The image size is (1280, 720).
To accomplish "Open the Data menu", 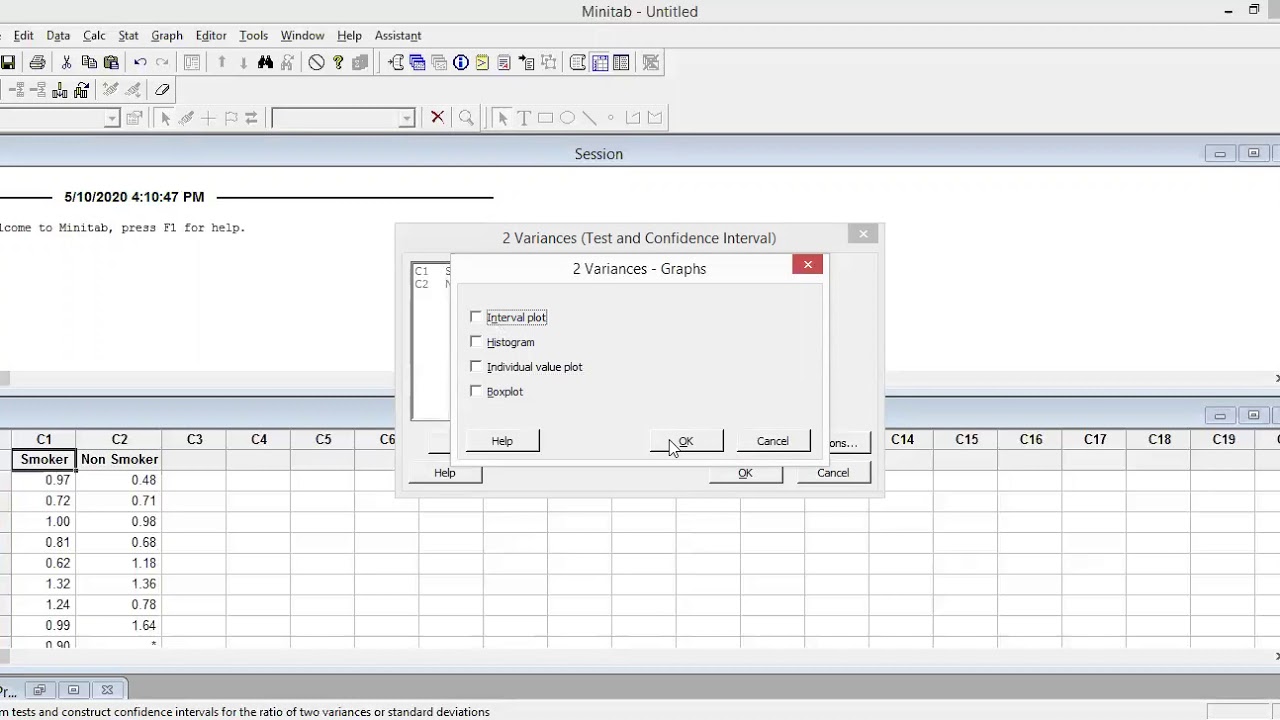I will point(58,35).
